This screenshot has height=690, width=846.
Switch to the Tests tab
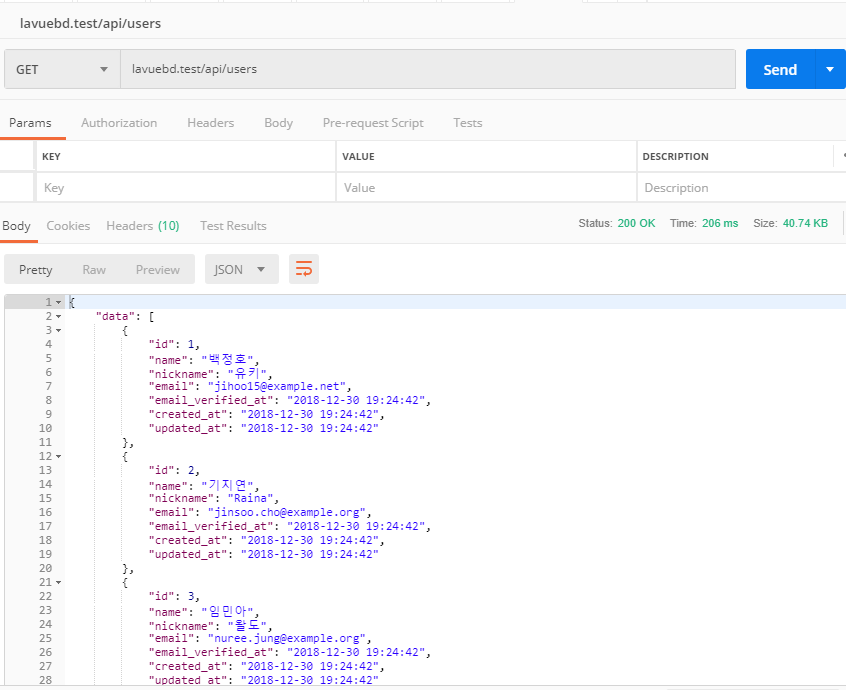tap(467, 123)
